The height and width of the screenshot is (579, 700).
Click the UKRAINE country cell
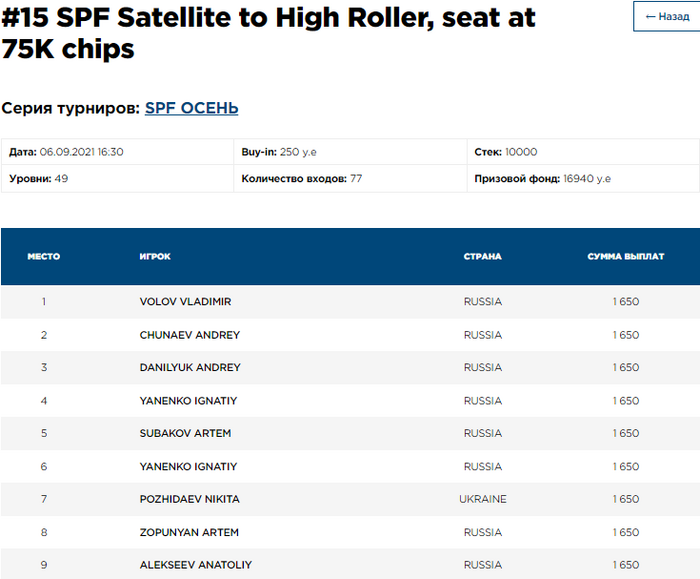tap(483, 499)
